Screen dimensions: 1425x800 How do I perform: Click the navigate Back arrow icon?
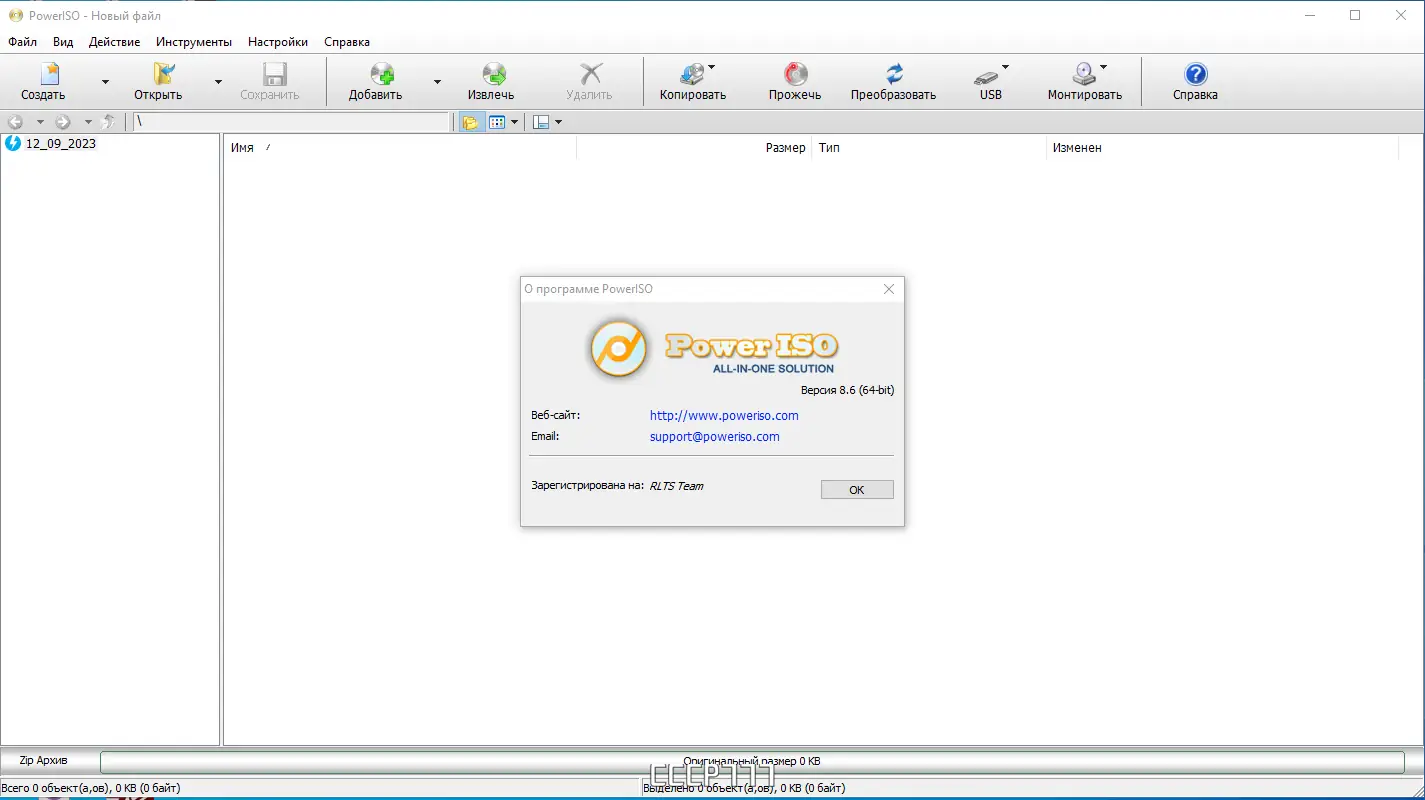[x=15, y=122]
